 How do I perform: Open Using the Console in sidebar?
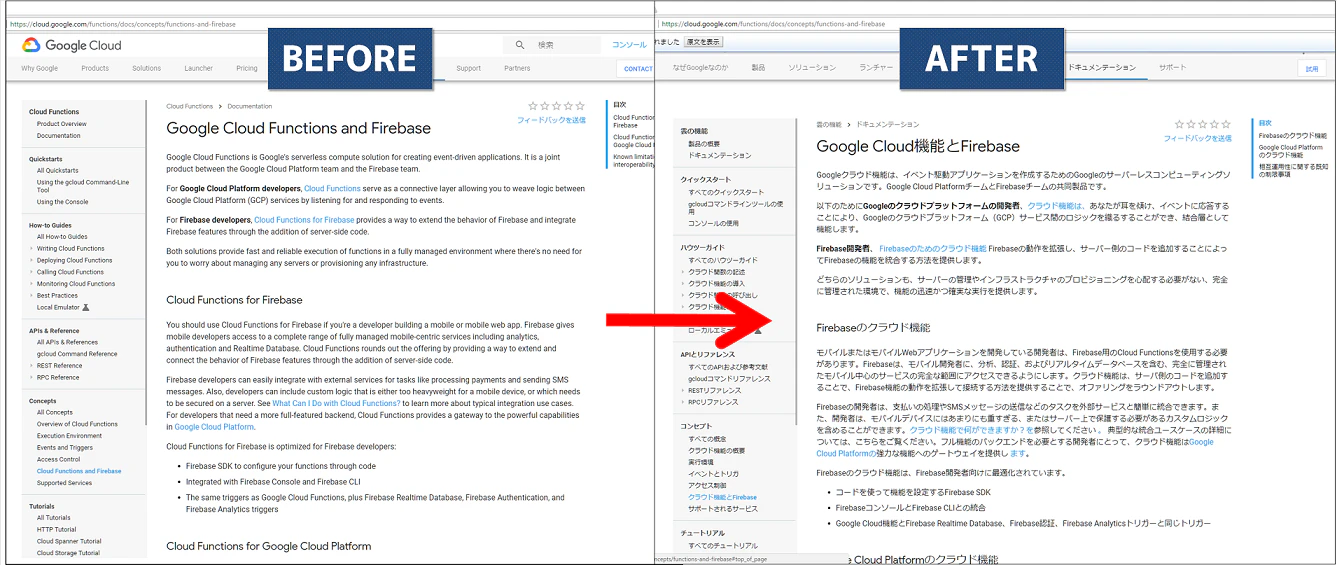(x=63, y=202)
